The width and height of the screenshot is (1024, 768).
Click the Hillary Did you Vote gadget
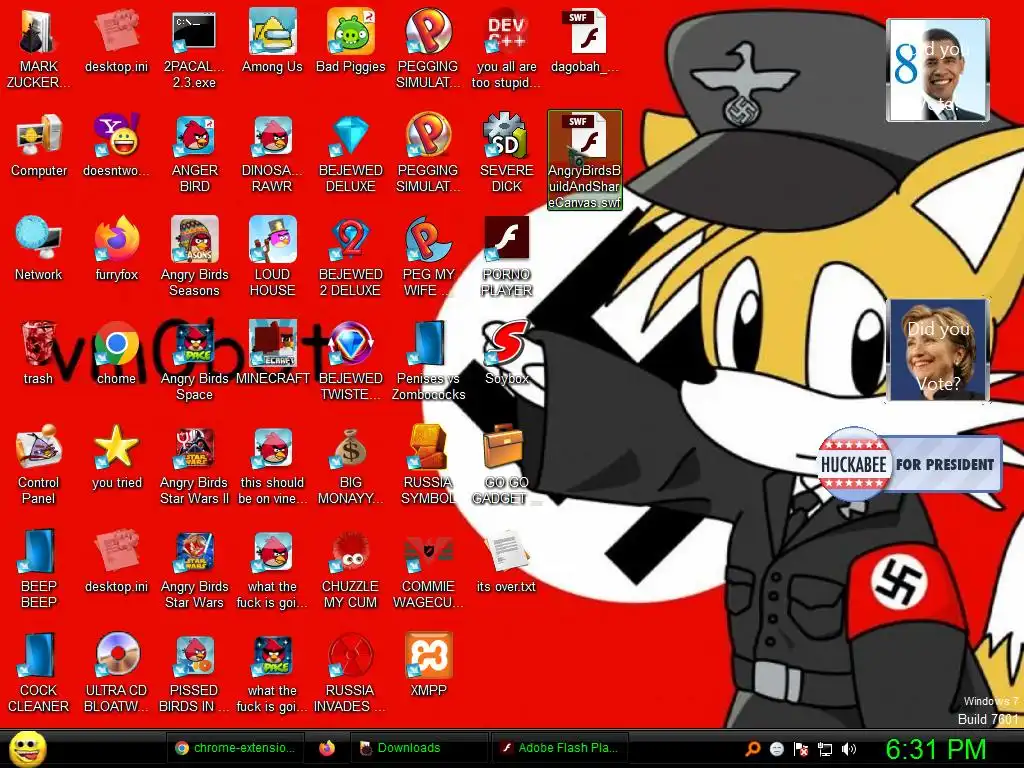tap(938, 350)
